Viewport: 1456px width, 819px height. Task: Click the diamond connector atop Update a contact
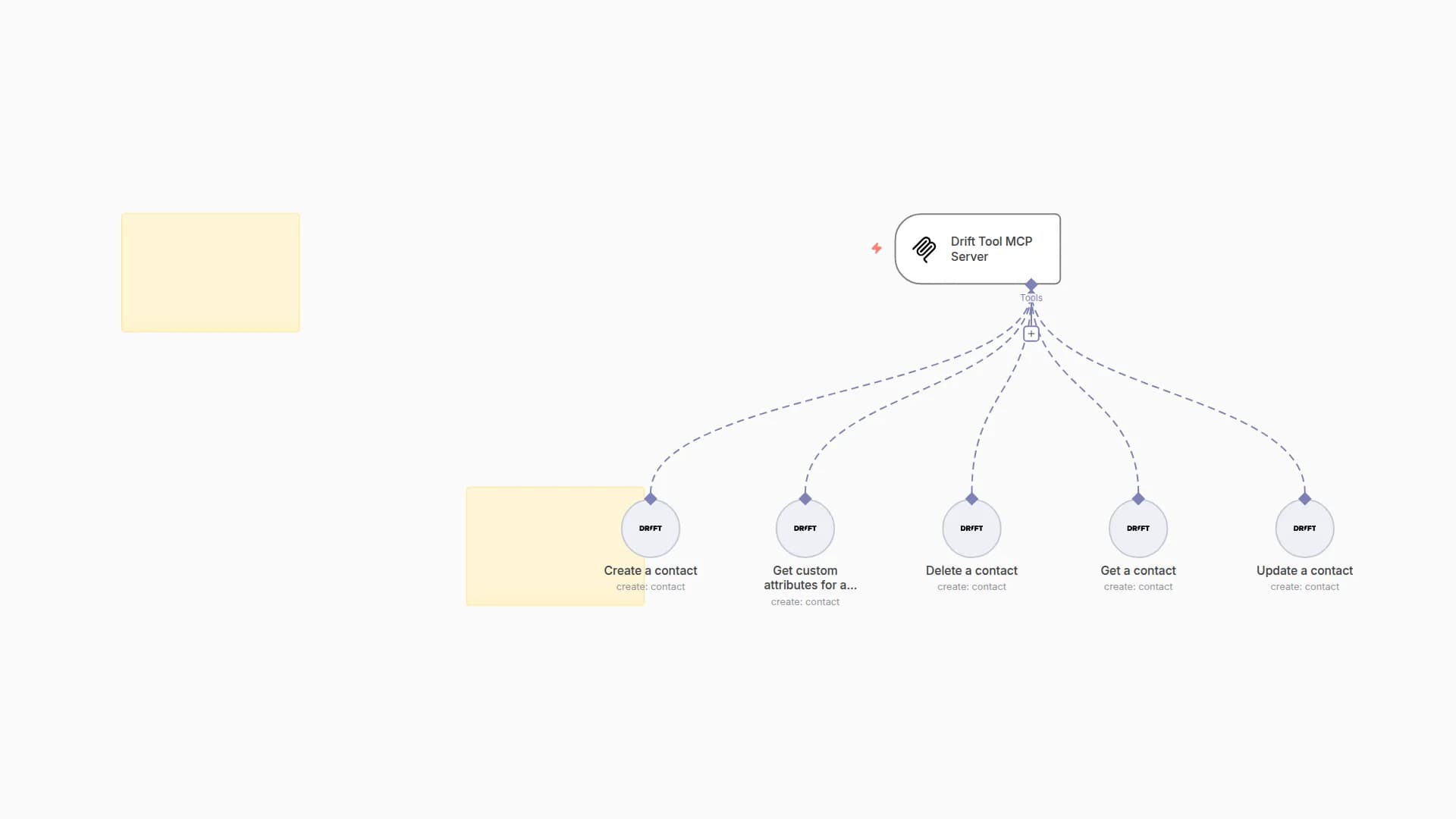pyautogui.click(x=1304, y=499)
